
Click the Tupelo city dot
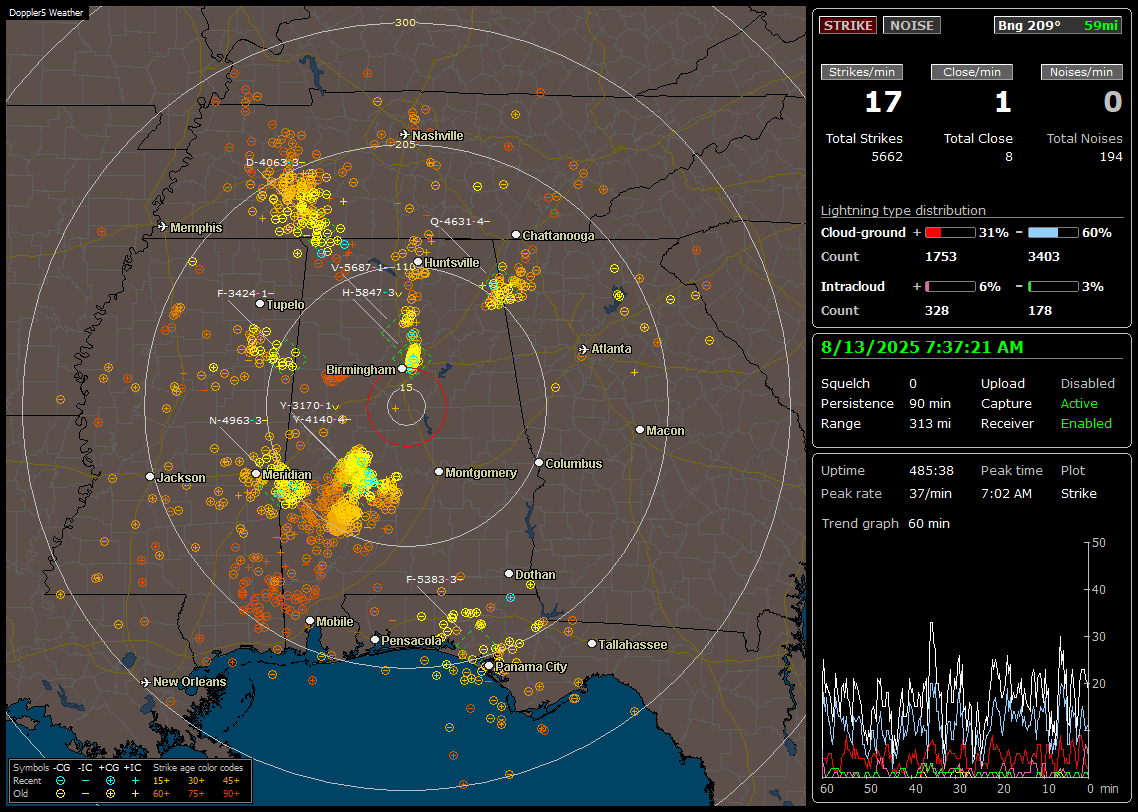(x=260, y=304)
